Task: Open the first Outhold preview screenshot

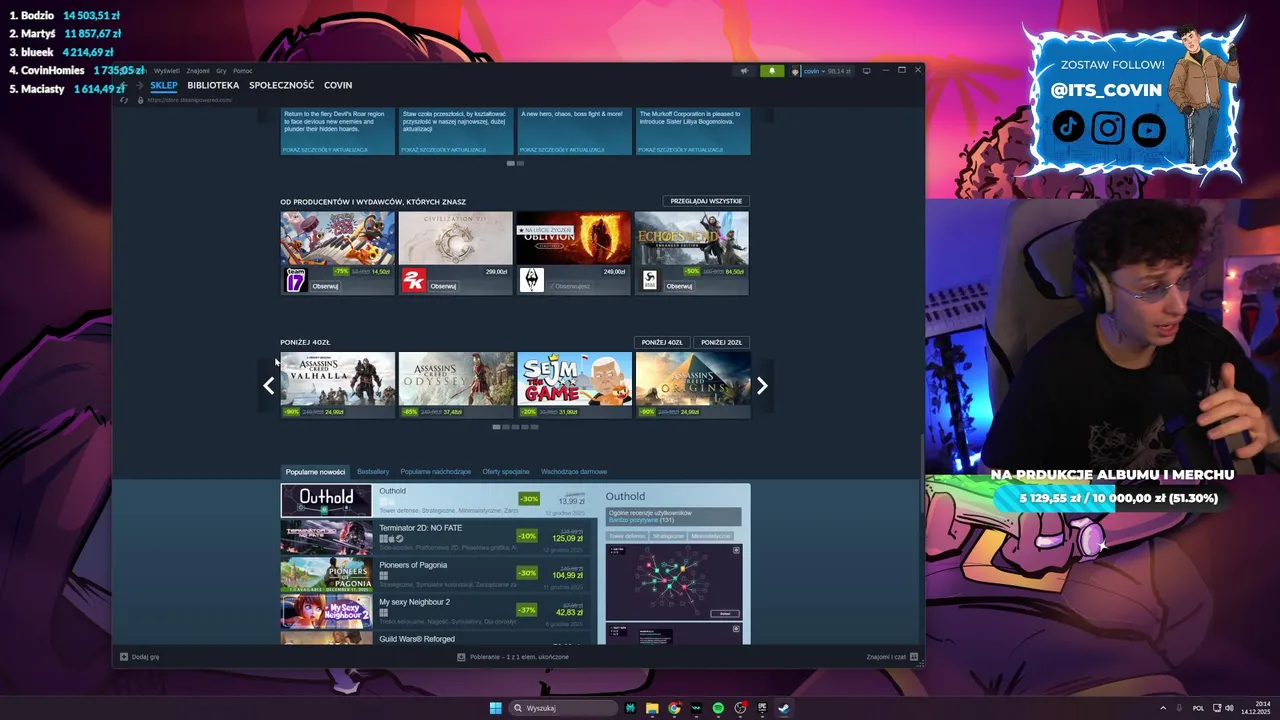Action: coord(674,582)
